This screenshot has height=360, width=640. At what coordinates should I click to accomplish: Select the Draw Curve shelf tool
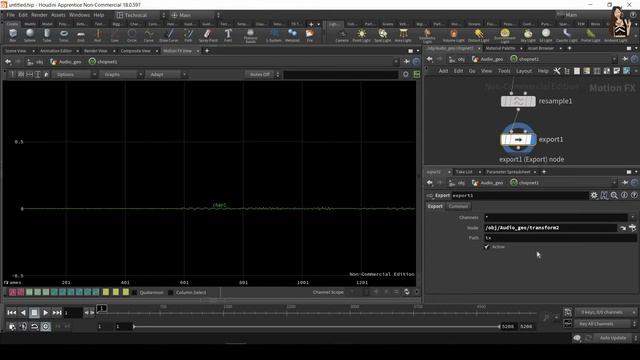pyautogui.click(x=169, y=35)
